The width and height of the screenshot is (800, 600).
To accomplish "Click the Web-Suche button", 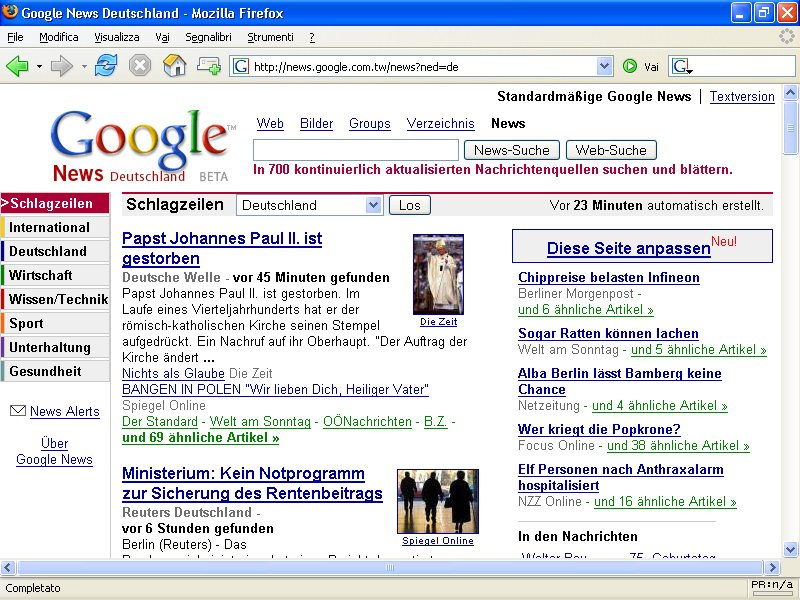I will coord(611,150).
